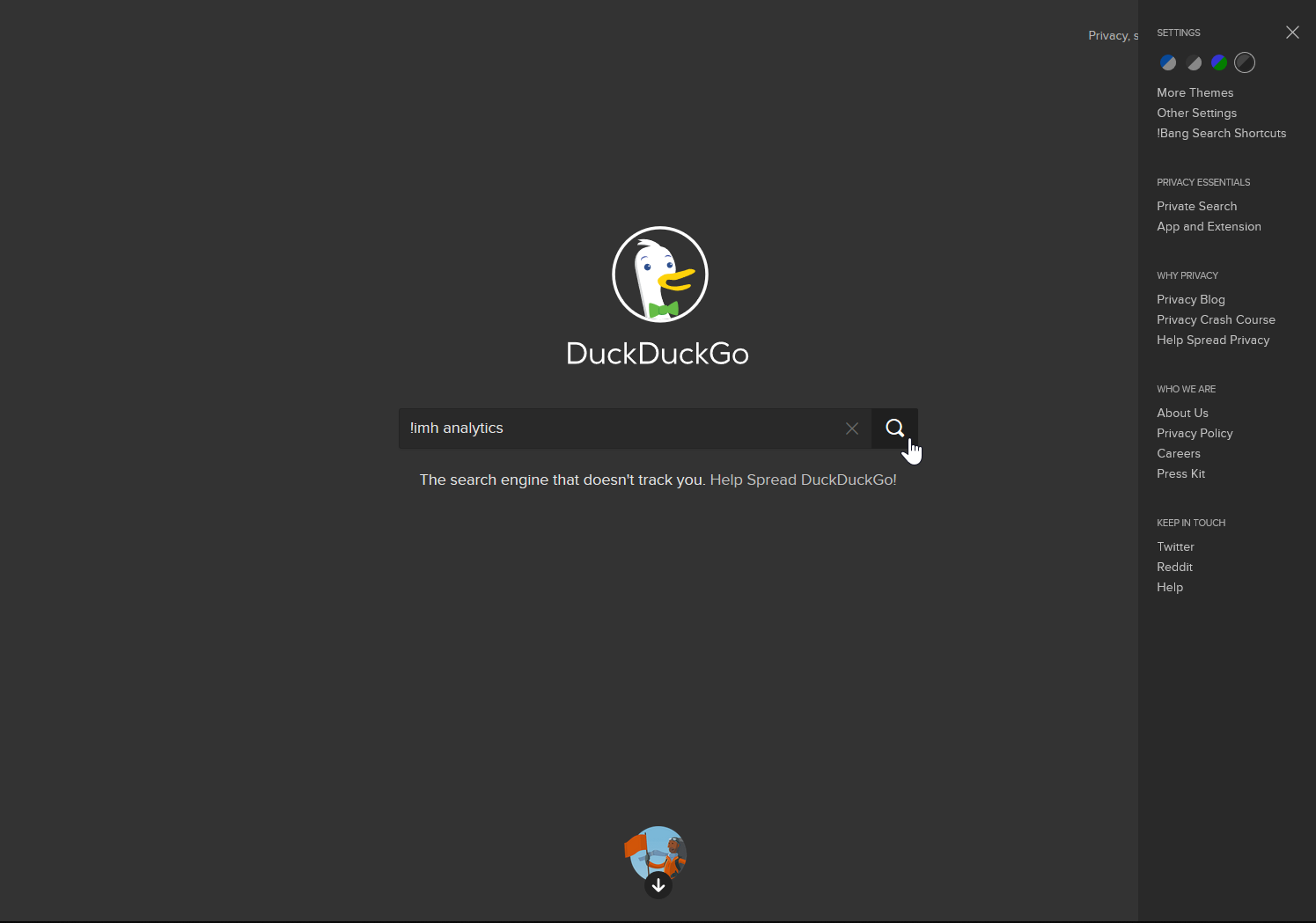Click the flag-holding character illustration

pos(656,852)
